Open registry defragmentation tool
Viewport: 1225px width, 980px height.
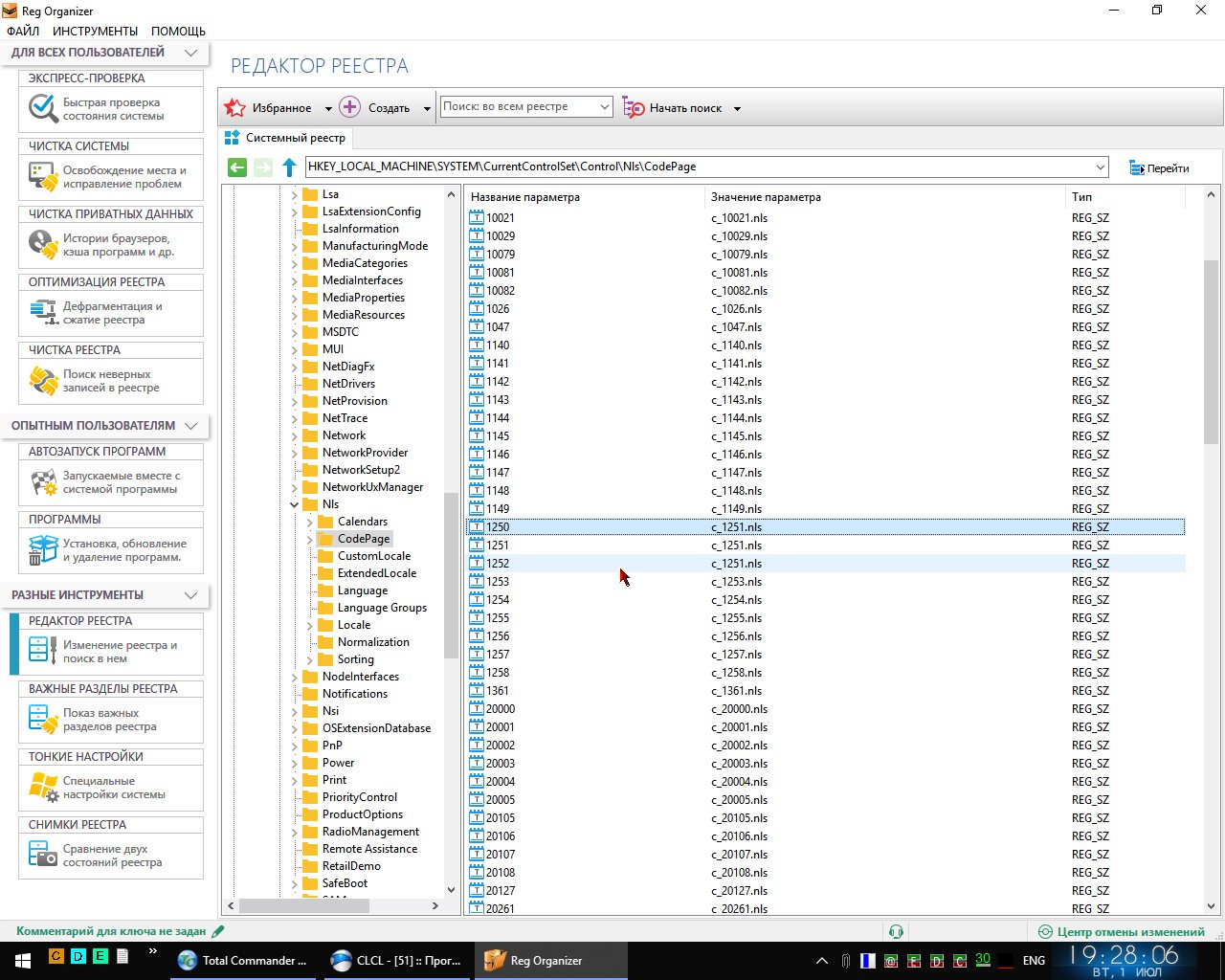111,313
